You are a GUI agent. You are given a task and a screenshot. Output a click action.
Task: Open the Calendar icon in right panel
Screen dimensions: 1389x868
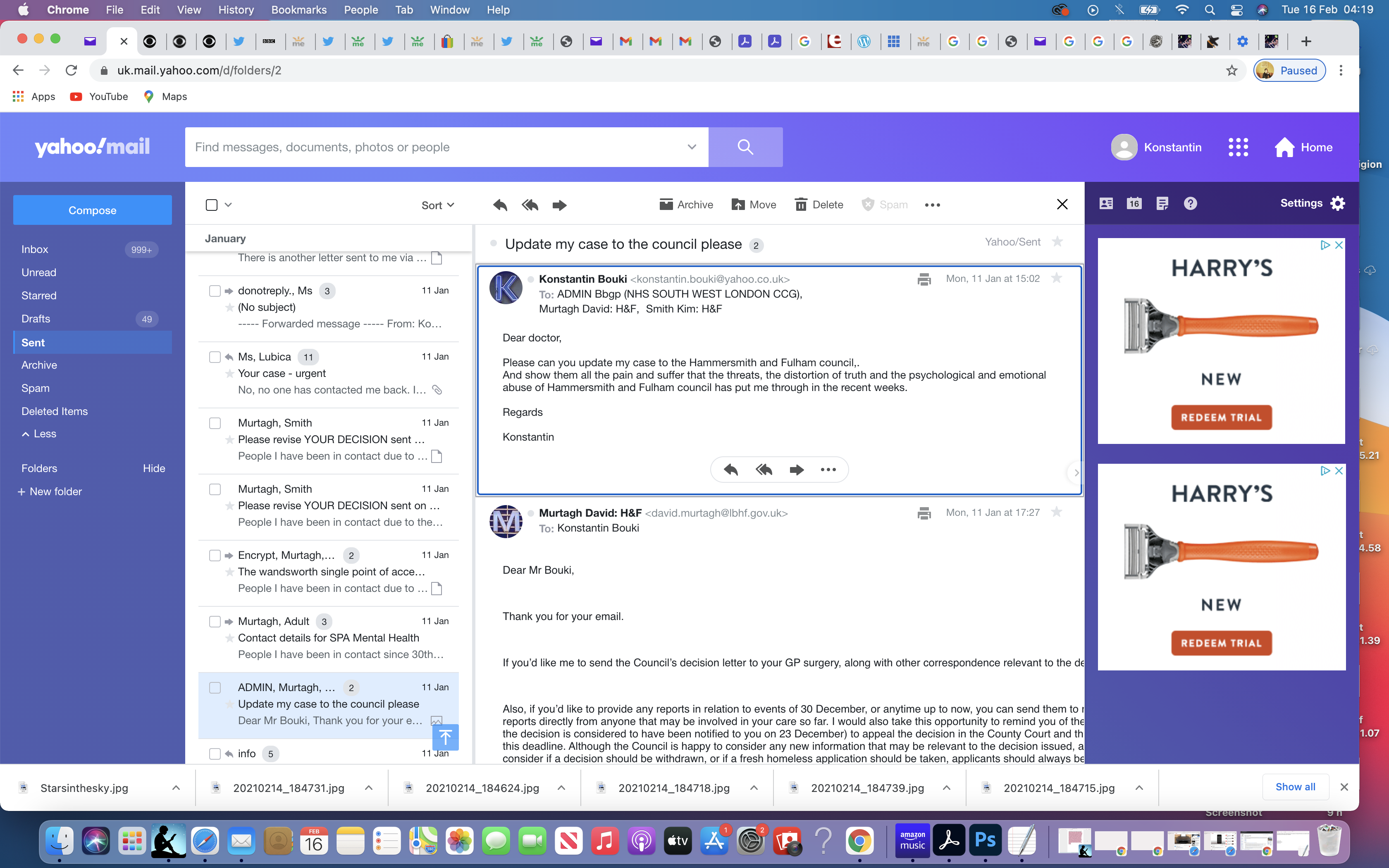point(1134,203)
